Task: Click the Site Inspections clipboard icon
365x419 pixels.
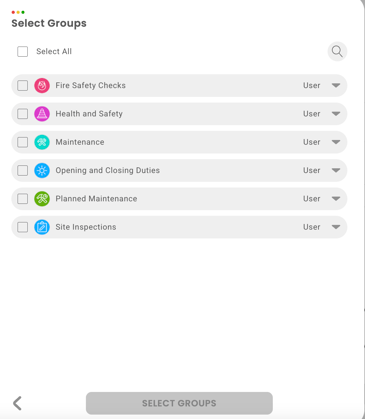Action: pyautogui.click(x=42, y=227)
